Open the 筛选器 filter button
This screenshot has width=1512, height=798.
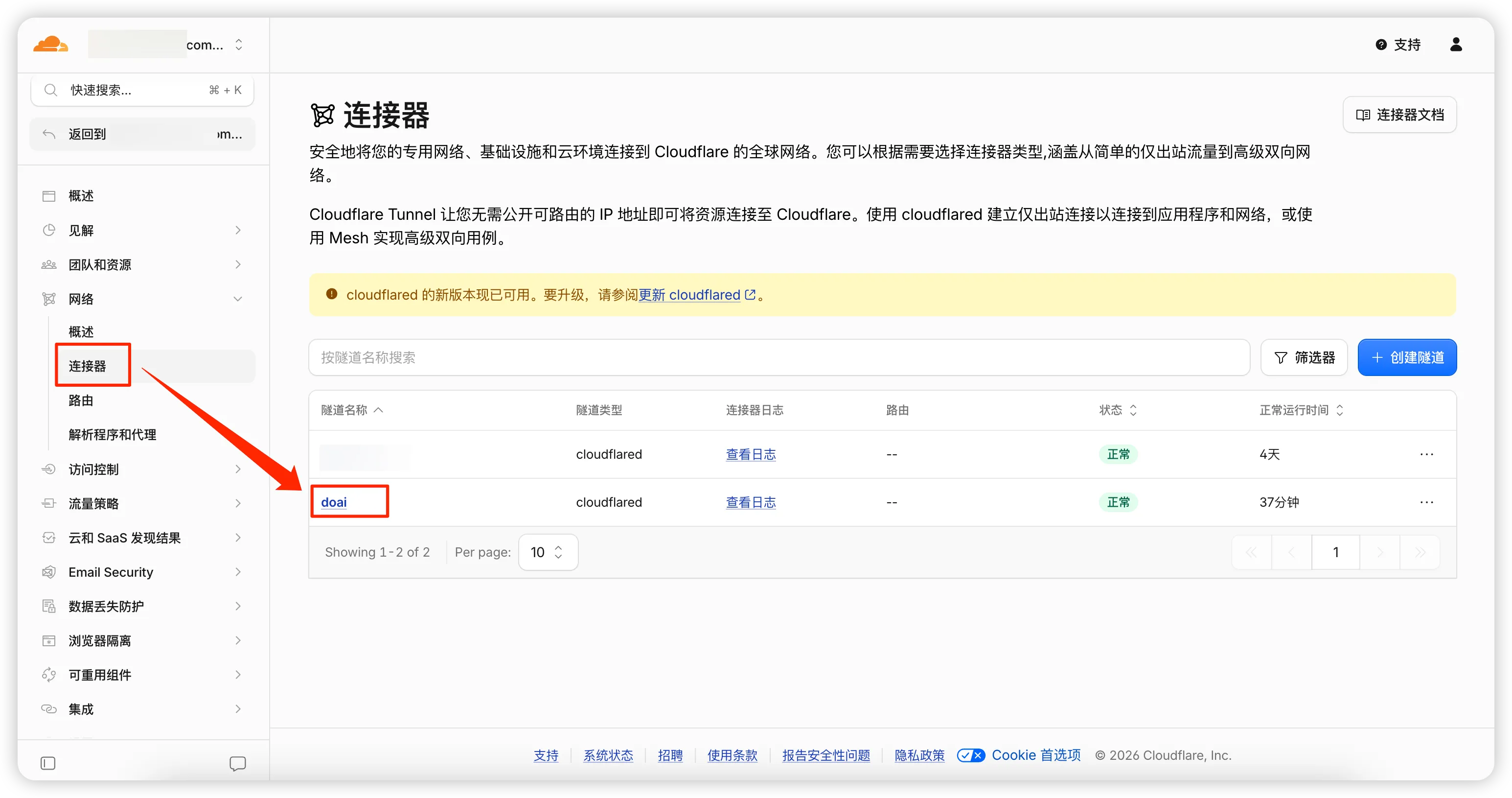click(x=1304, y=357)
